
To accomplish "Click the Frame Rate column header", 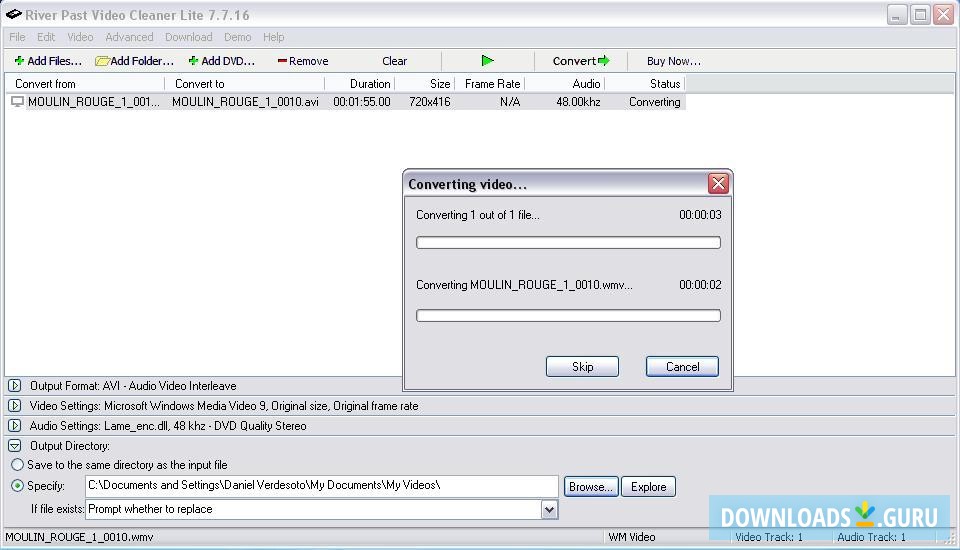I will tap(490, 84).
